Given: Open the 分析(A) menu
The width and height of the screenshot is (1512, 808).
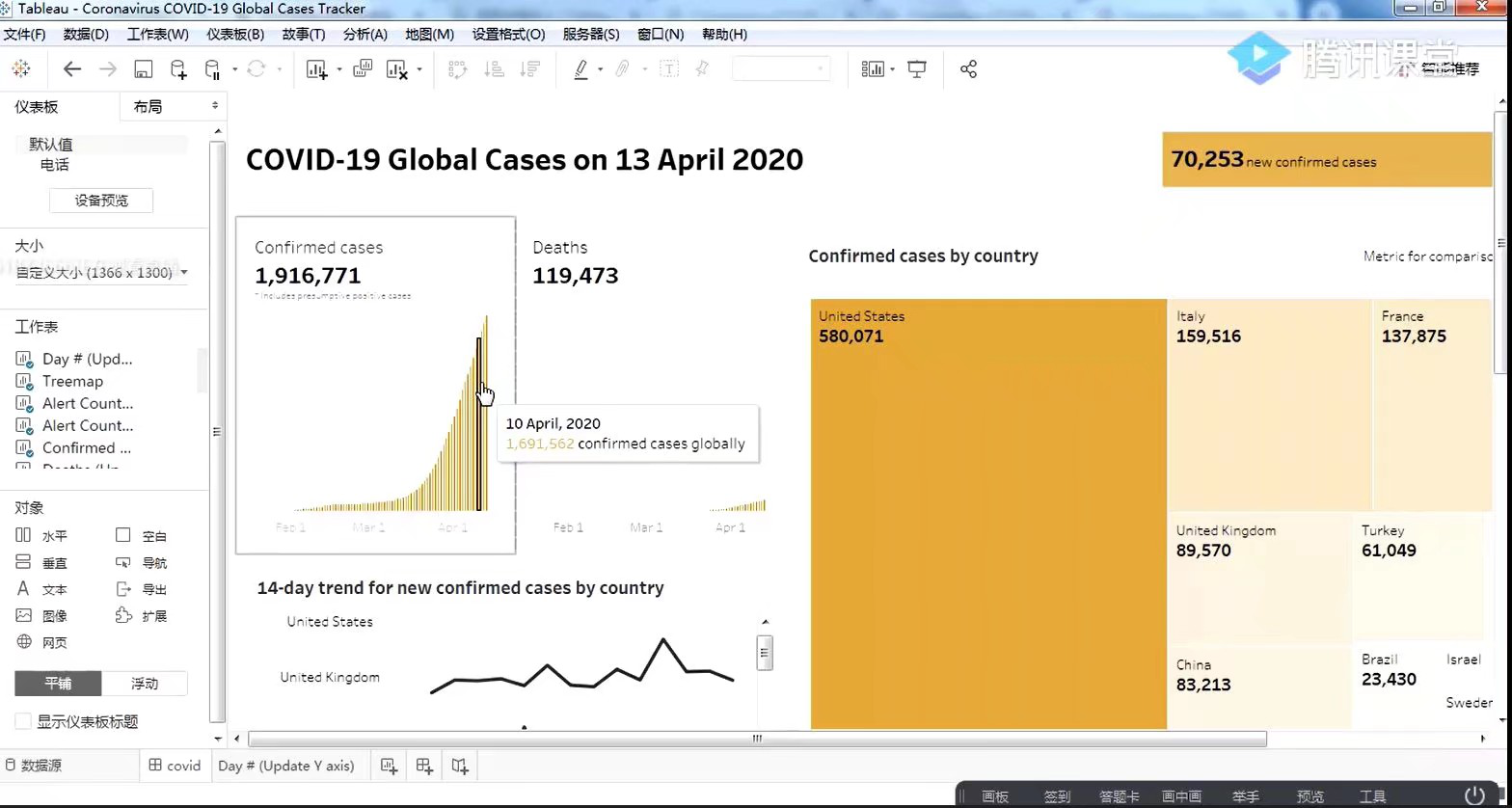Looking at the screenshot, I should tap(364, 34).
